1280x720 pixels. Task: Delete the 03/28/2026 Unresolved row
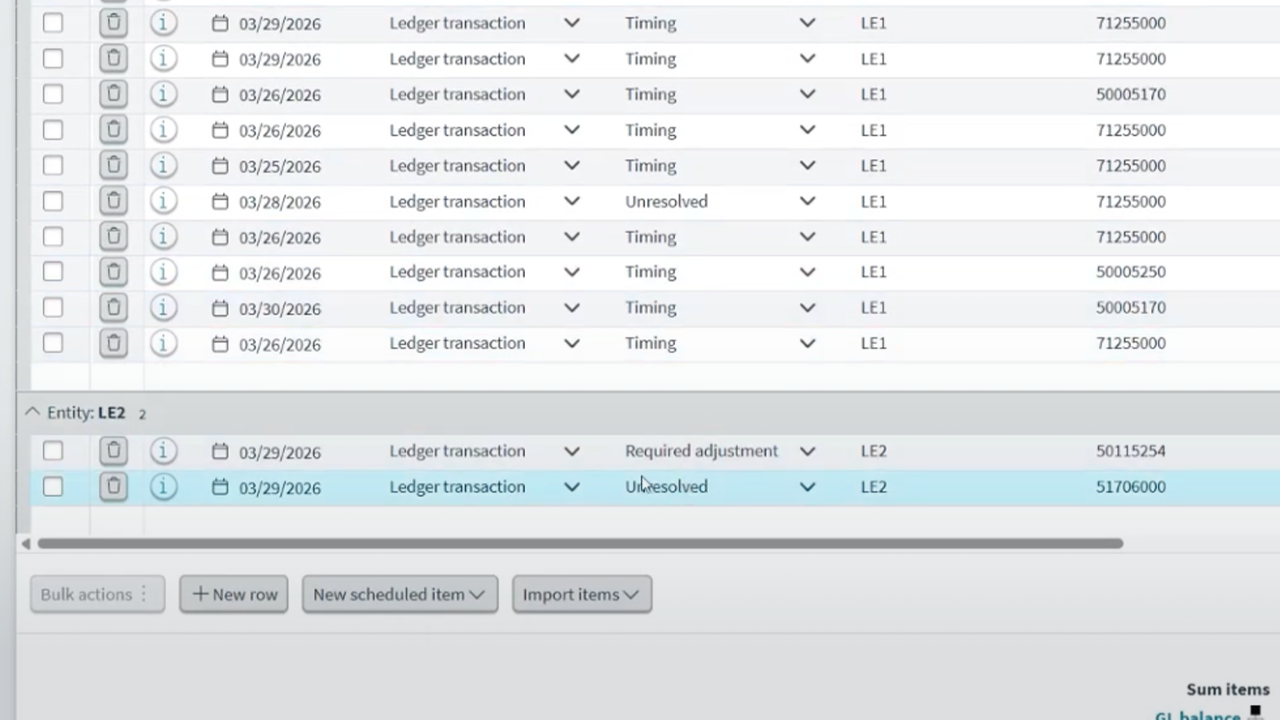pyautogui.click(x=113, y=201)
